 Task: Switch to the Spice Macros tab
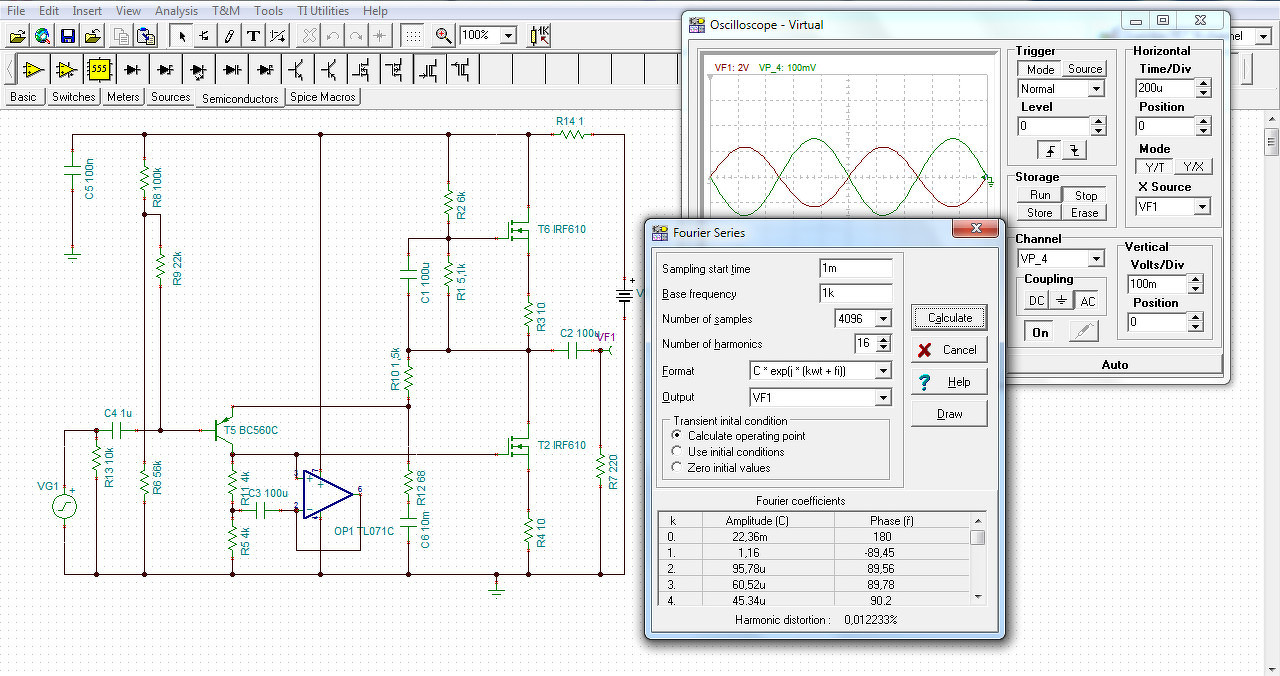point(323,97)
